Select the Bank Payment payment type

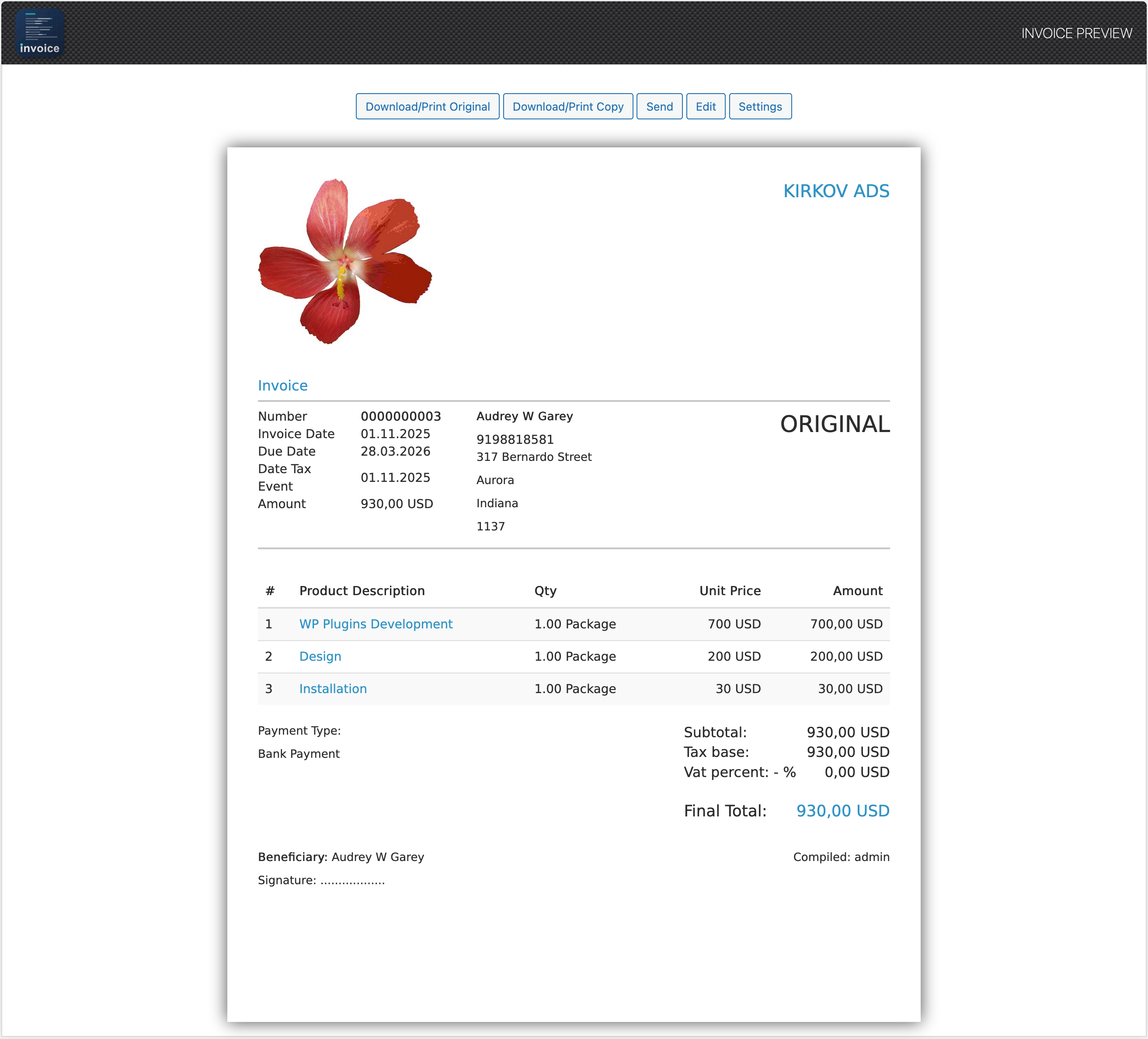[299, 753]
